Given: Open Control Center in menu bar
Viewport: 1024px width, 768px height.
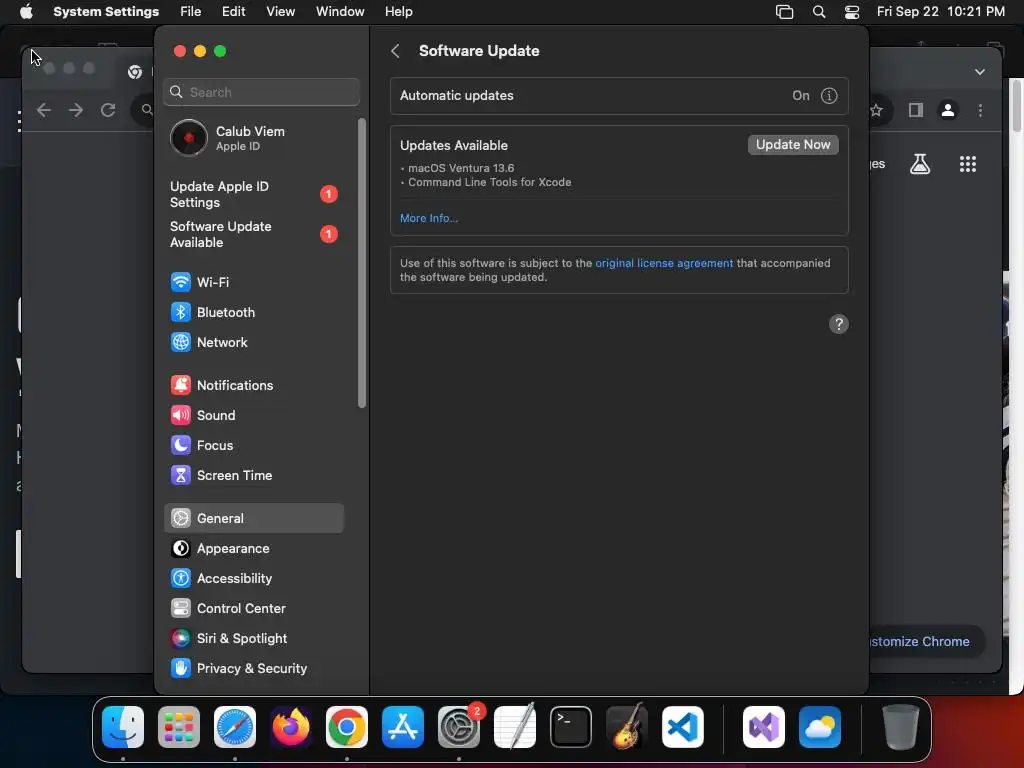Looking at the screenshot, I should click(x=852, y=12).
